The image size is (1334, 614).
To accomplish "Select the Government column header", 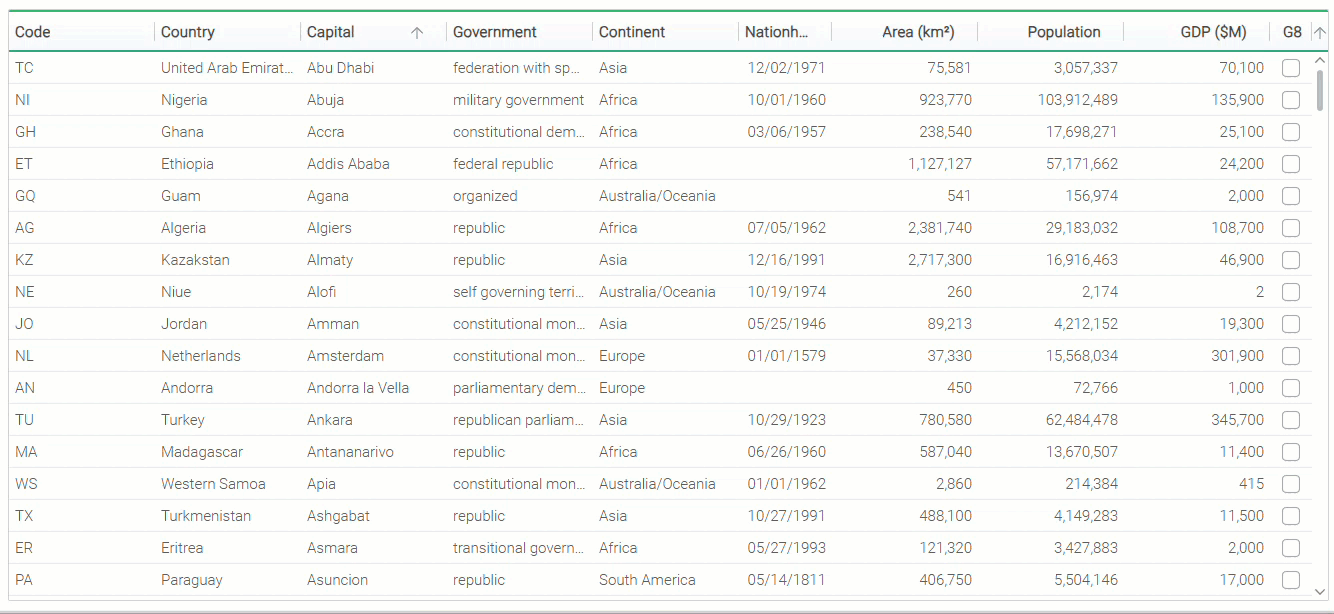I will click(495, 32).
